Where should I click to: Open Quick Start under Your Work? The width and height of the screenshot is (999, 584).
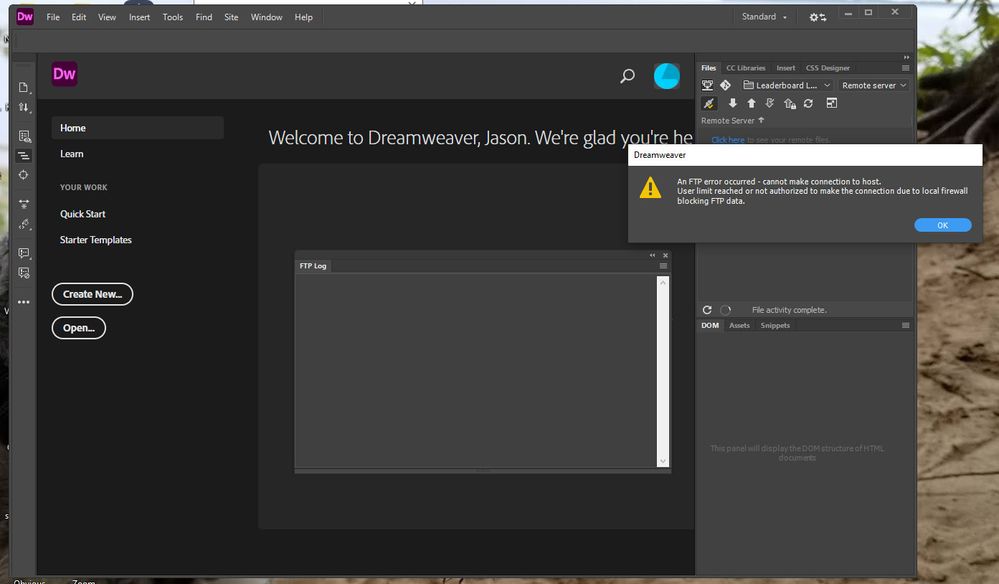click(x=83, y=214)
